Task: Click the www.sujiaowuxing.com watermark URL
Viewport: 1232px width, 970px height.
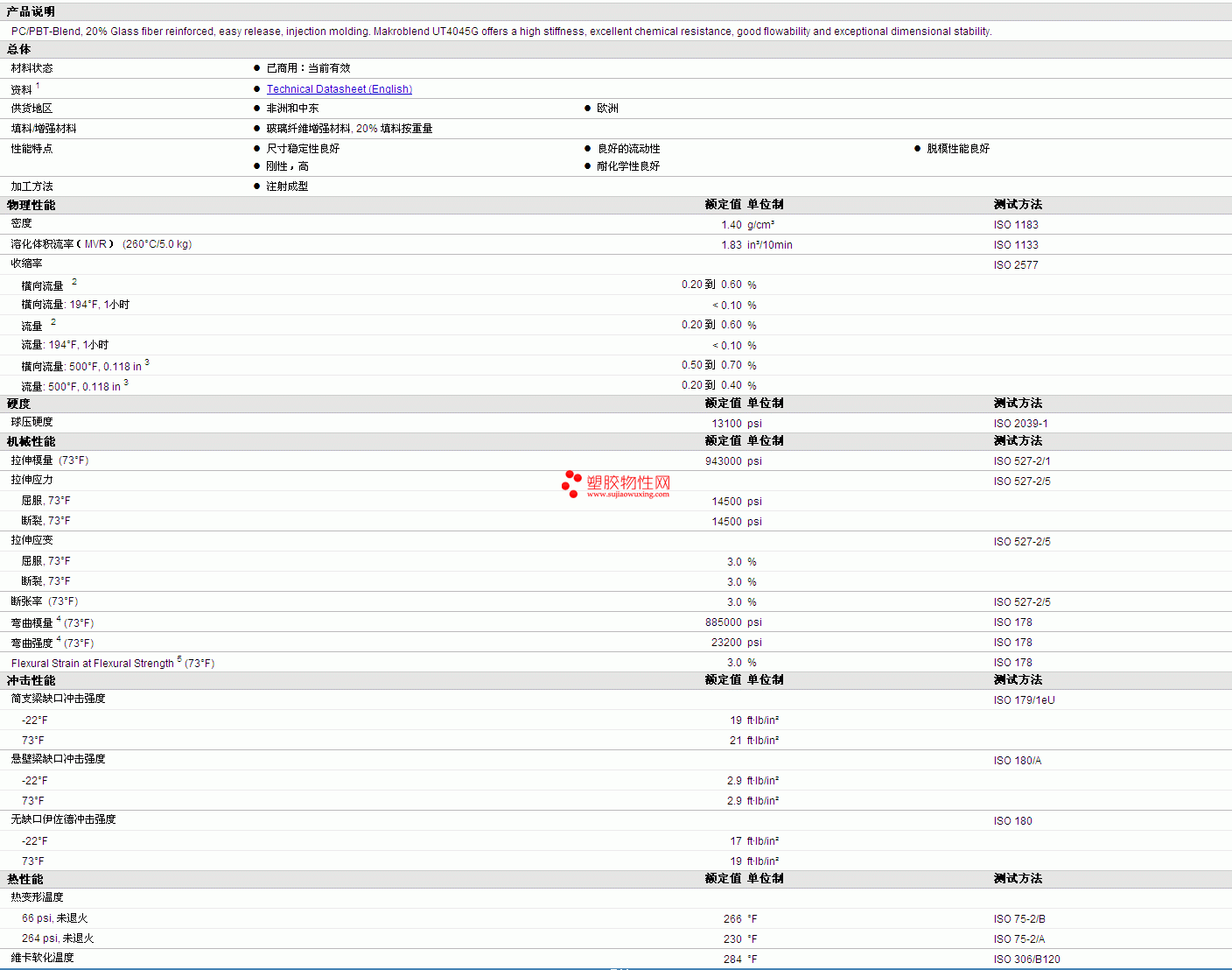Action: pos(627,495)
